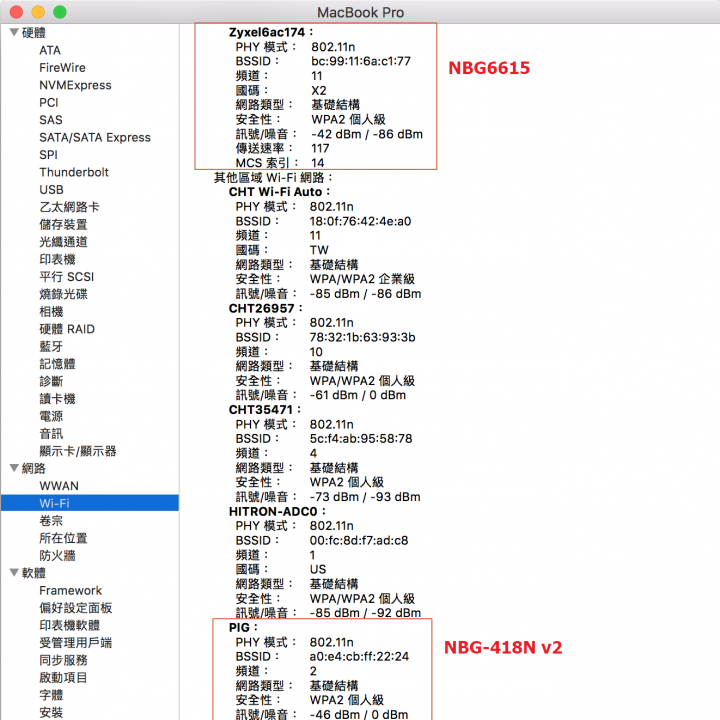Select 受管理用戶端 managed client entry

pyautogui.click(x=76, y=643)
